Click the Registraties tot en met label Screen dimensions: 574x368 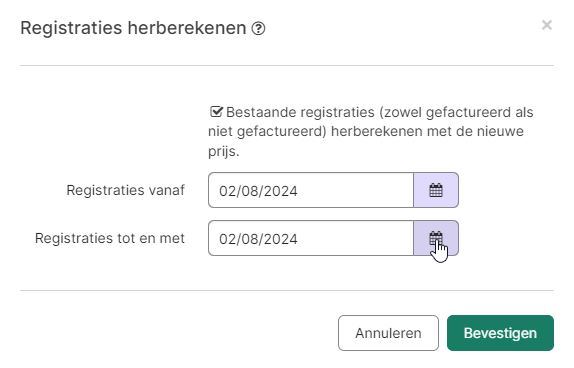pyautogui.click(x=110, y=238)
